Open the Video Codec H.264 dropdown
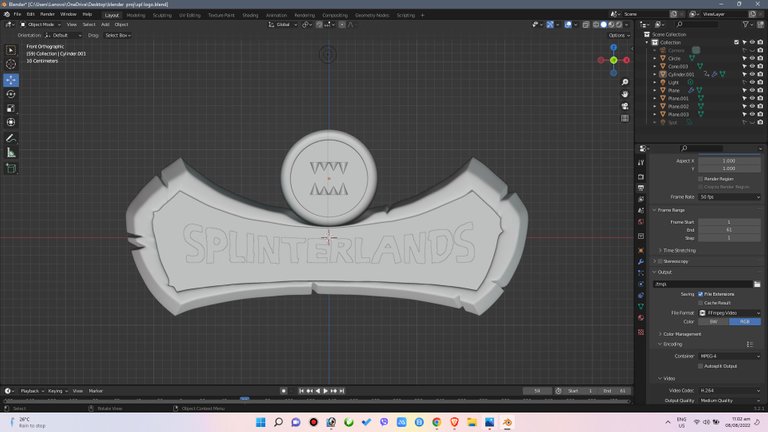This screenshot has height=432, width=768. click(x=729, y=391)
